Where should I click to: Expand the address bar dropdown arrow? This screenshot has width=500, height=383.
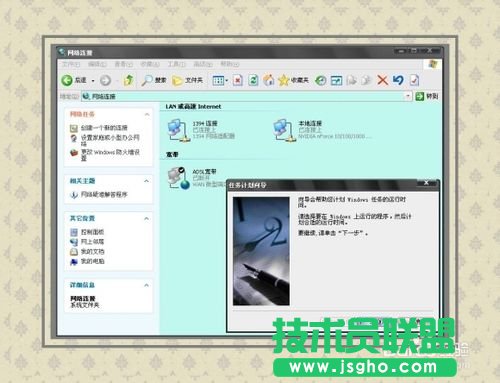tap(408, 96)
